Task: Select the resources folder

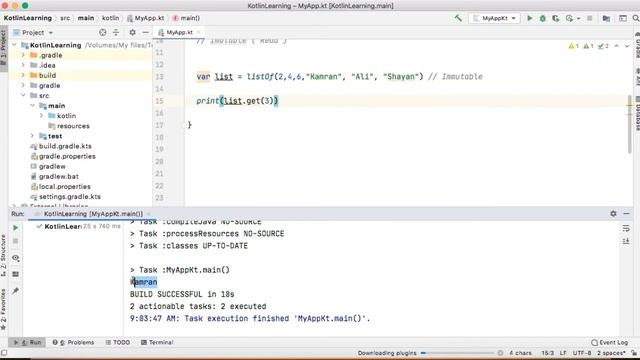Action: coord(73,126)
